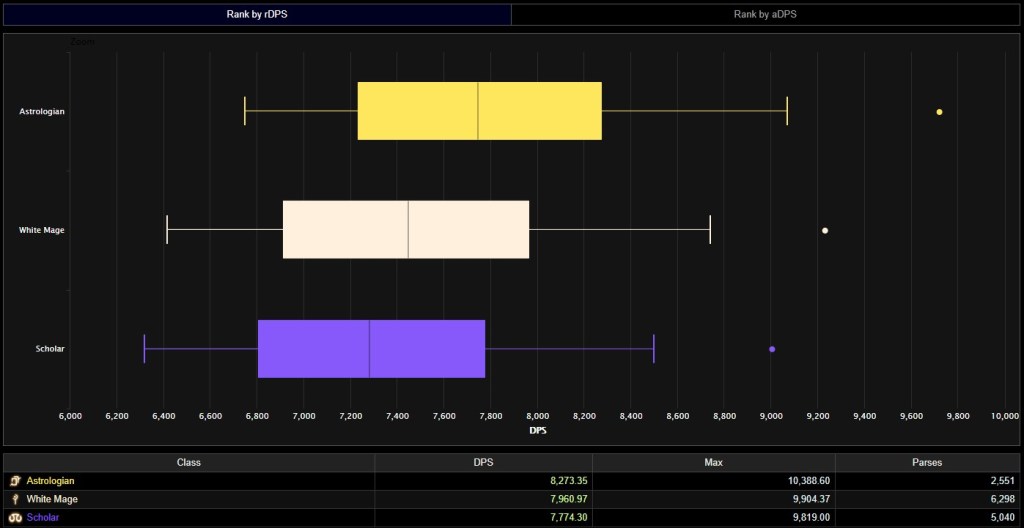Sort table by the Parses column header

pos(927,463)
